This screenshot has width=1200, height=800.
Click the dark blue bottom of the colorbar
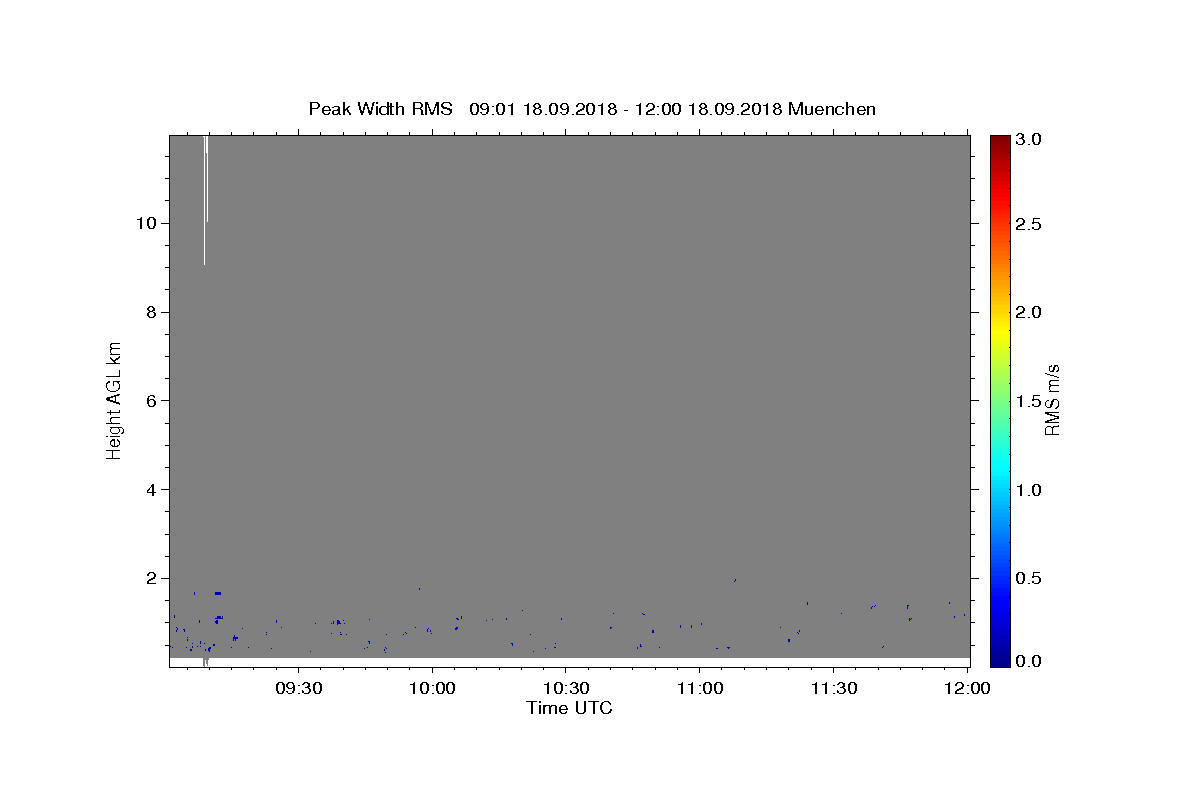coord(1000,658)
